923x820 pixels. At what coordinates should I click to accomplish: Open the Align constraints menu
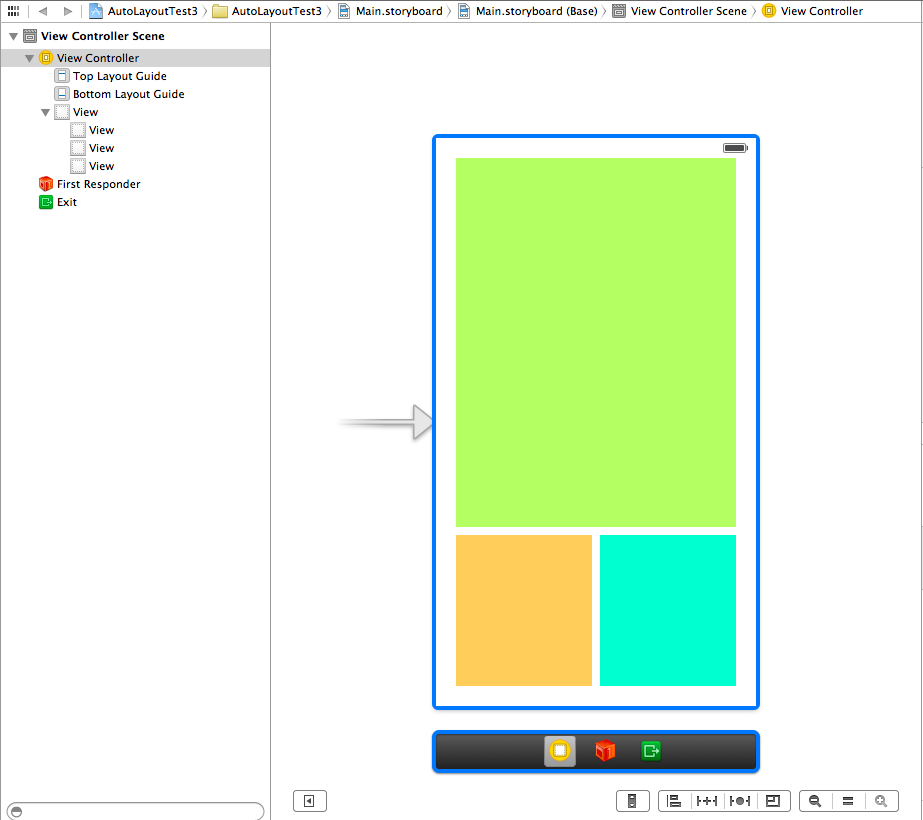click(674, 801)
